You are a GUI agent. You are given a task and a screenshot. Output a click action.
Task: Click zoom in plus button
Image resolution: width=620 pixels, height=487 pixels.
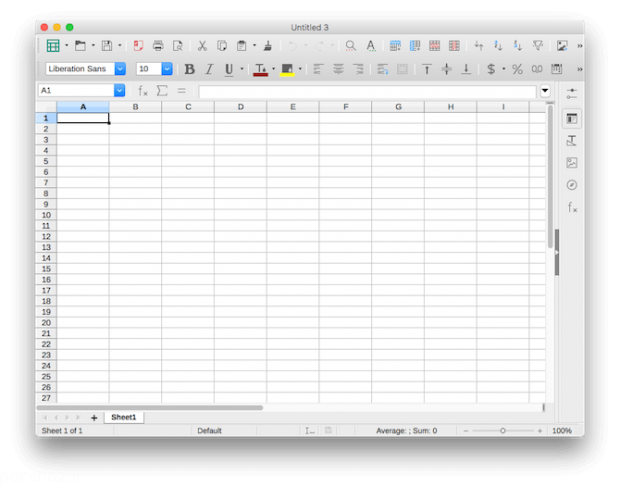pyautogui.click(x=540, y=431)
